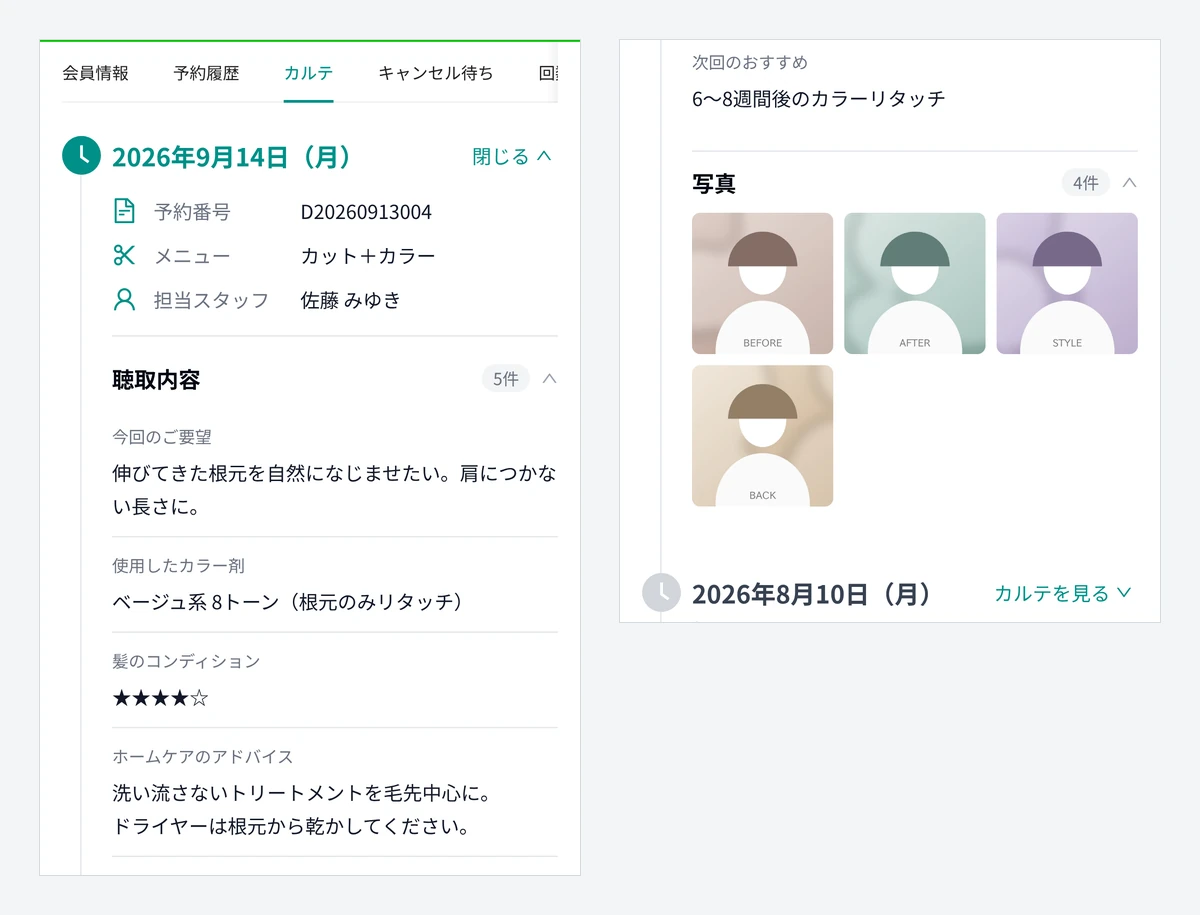Click the scissors icon next to メニュー

pyautogui.click(x=124, y=255)
